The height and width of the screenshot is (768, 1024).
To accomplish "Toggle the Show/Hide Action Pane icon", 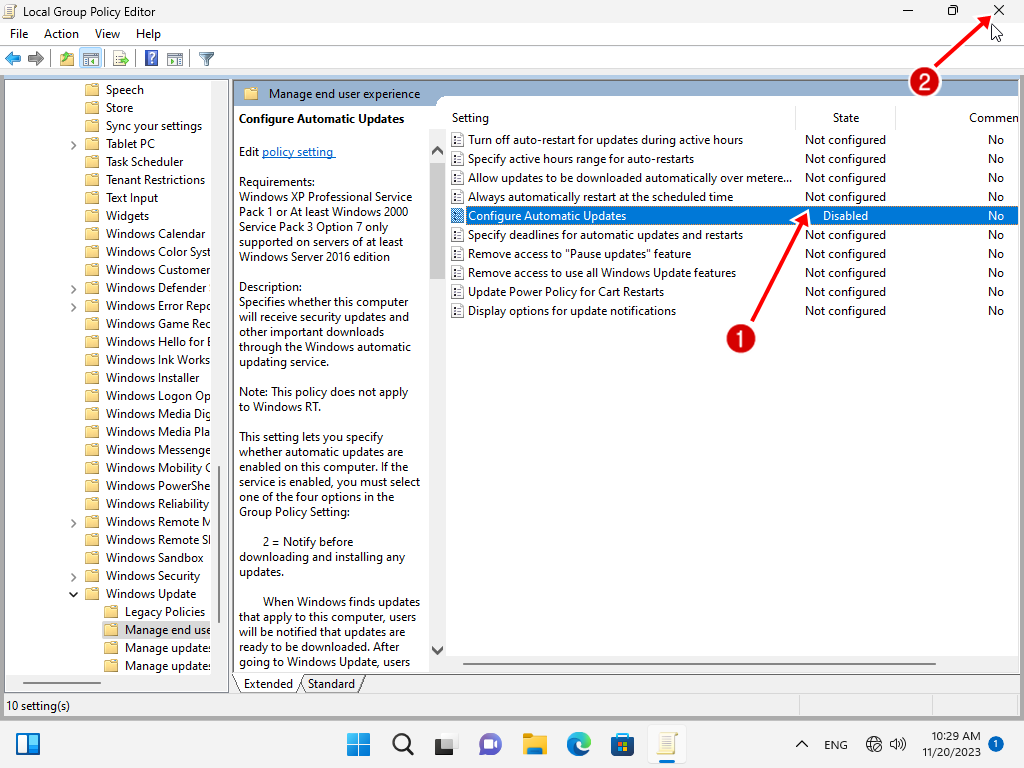I will pos(175,59).
